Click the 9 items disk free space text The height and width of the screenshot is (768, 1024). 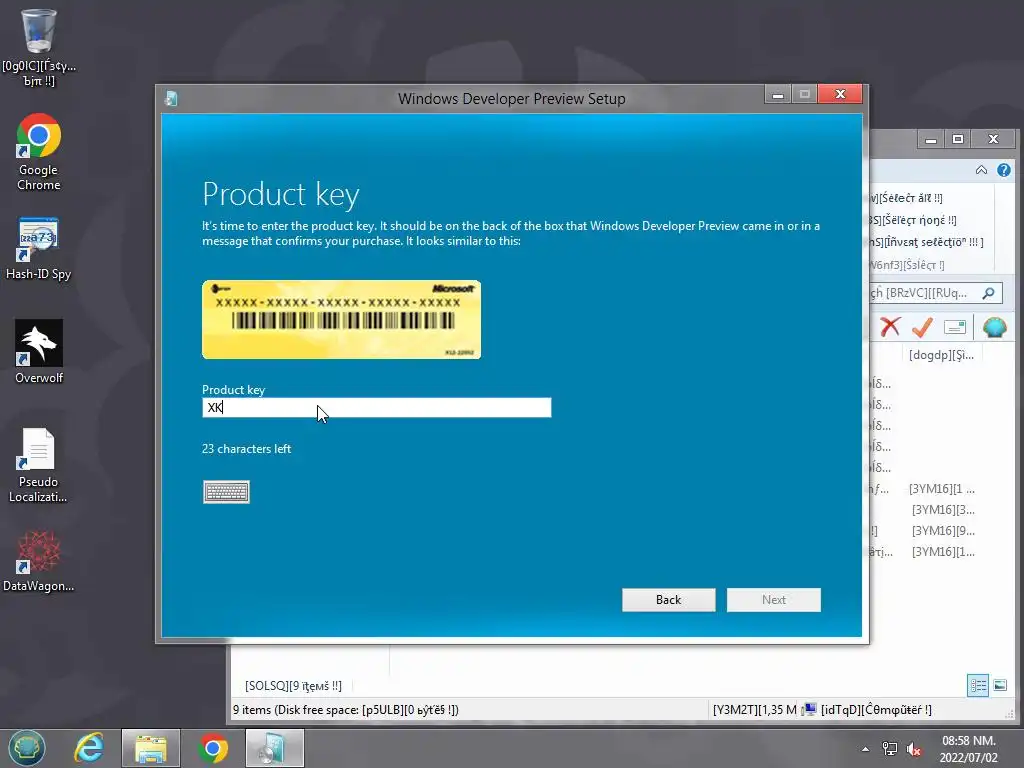click(346, 710)
